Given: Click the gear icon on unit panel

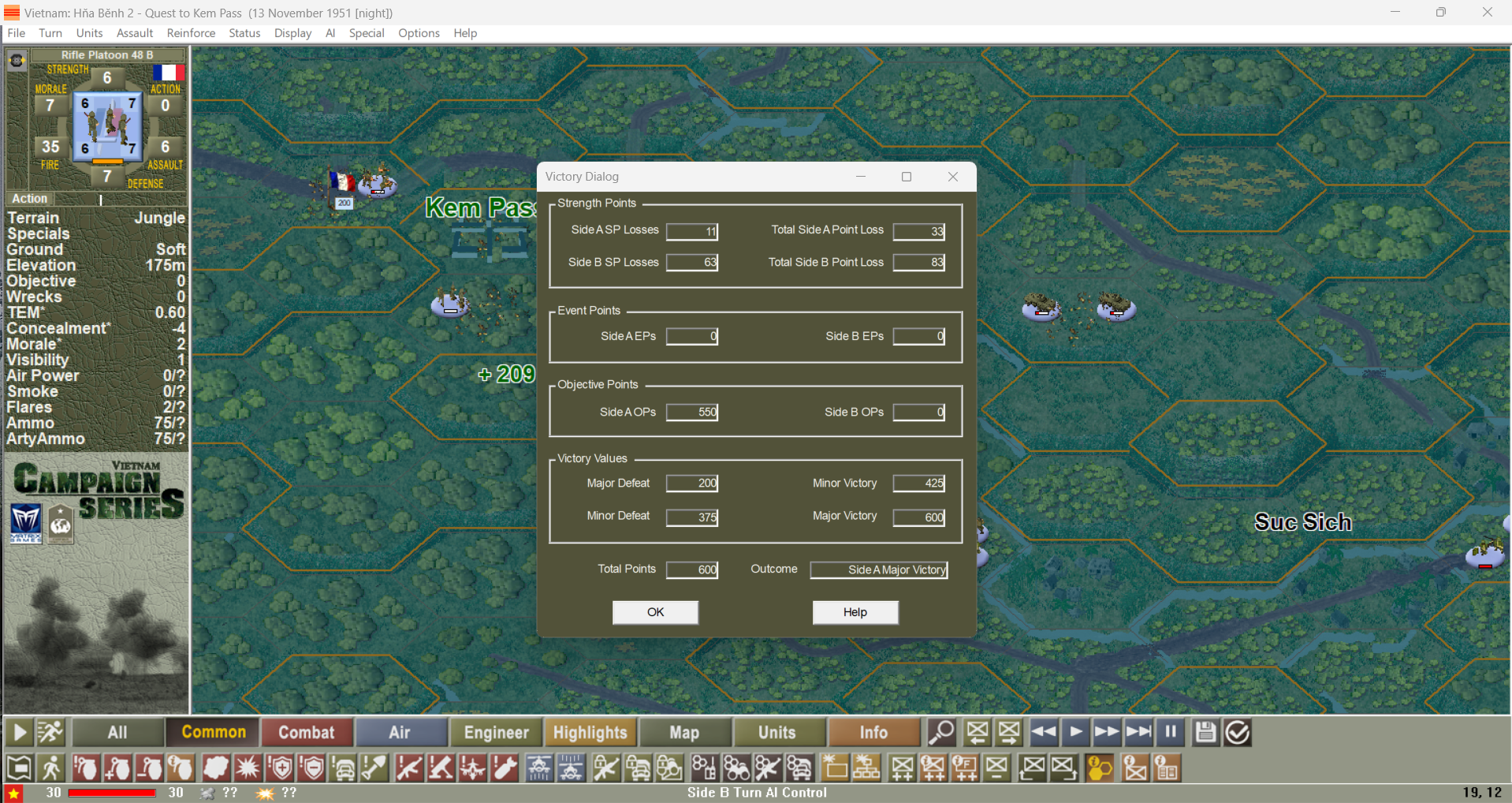Looking at the screenshot, I should pyautogui.click(x=17, y=60).
